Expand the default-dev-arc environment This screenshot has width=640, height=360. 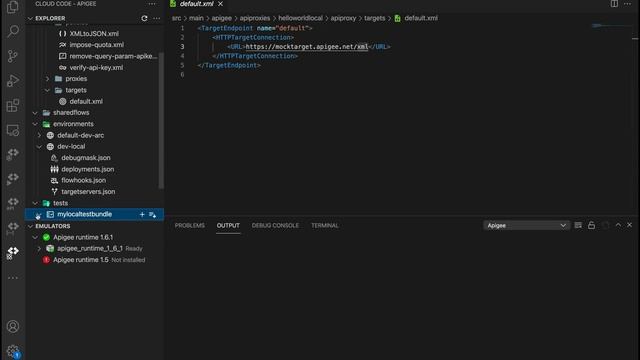pyautogui.click(x=39, y=135)
